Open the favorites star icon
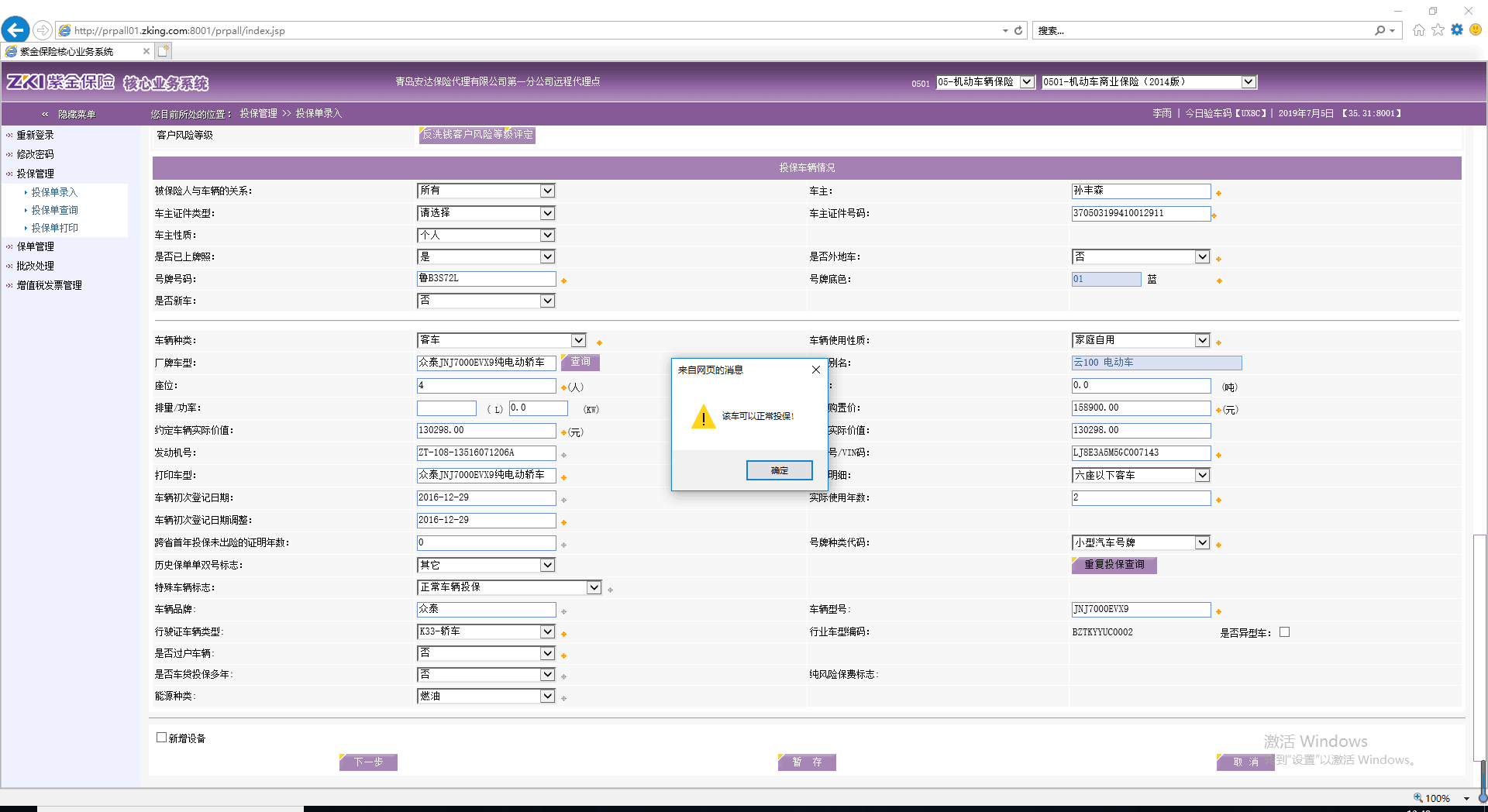Screen dimensions: 1488x812 1438,30
